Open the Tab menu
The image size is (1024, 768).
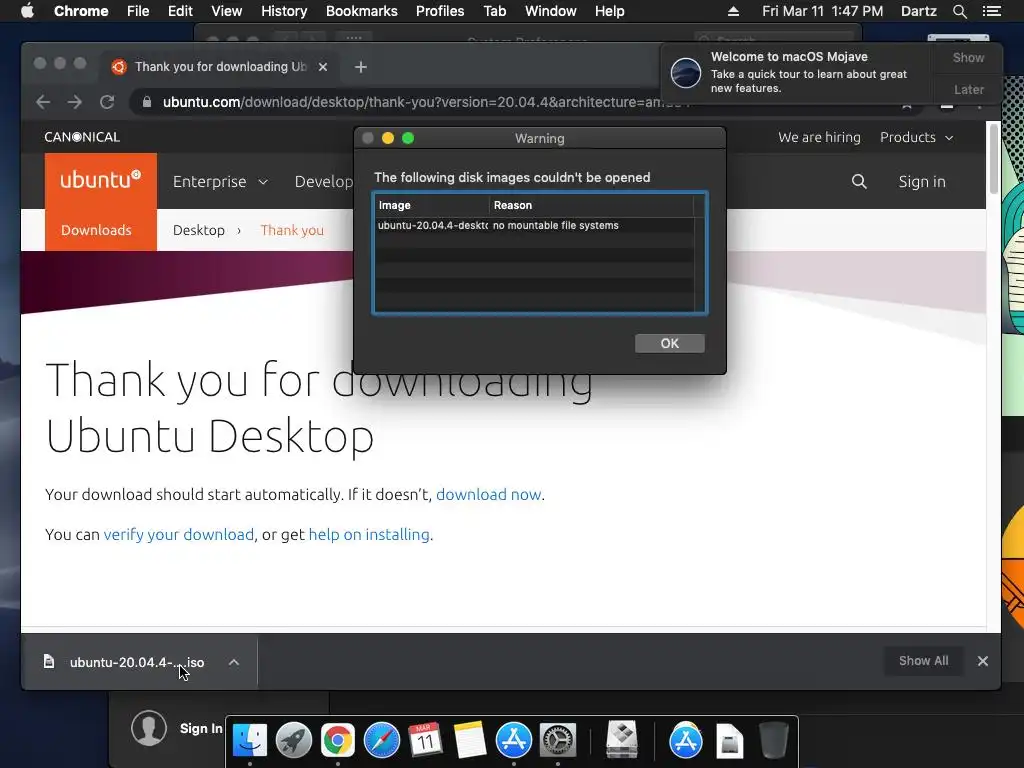tap(495, 11)
